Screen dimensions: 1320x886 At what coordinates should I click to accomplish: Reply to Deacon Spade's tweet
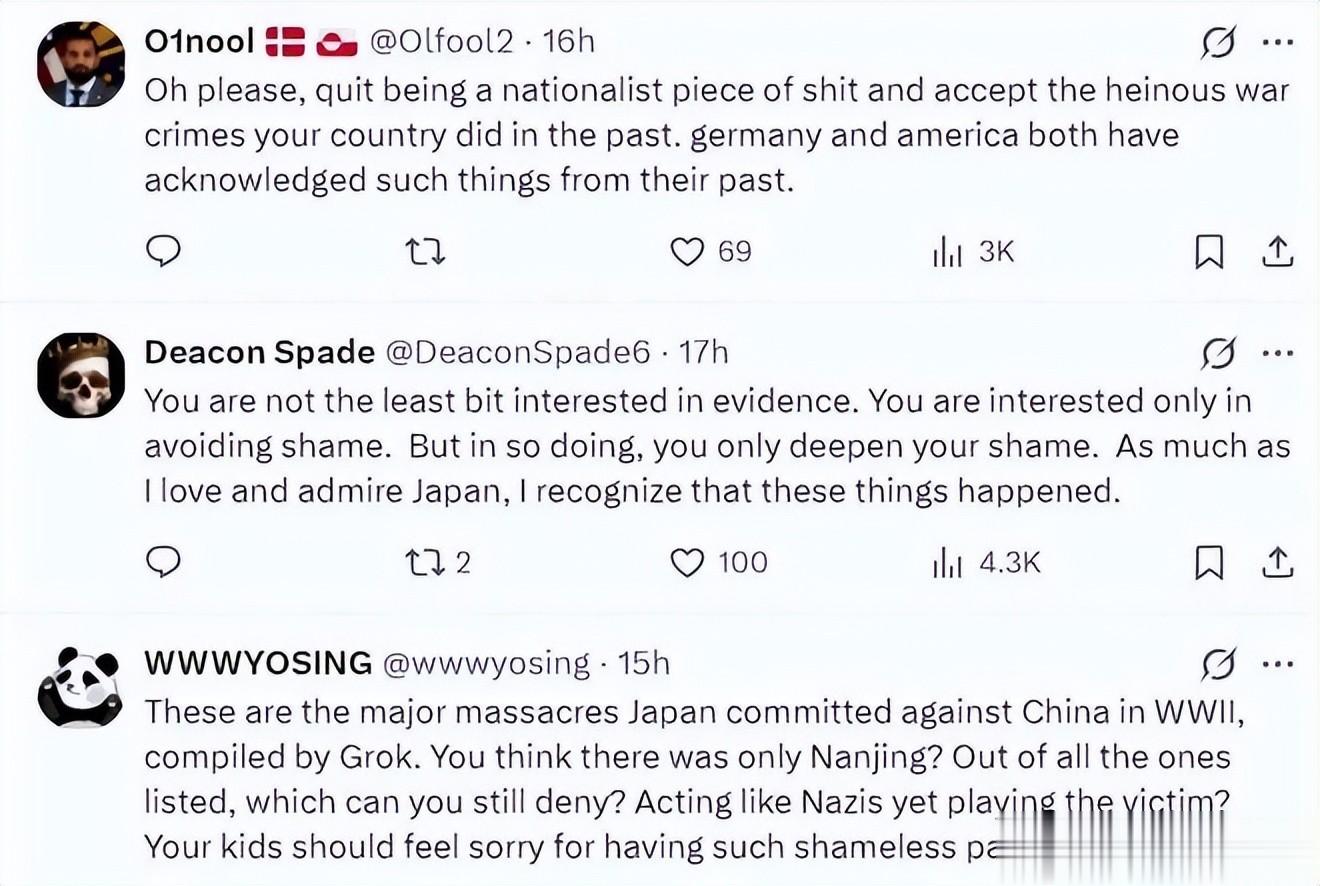(163, 563)
